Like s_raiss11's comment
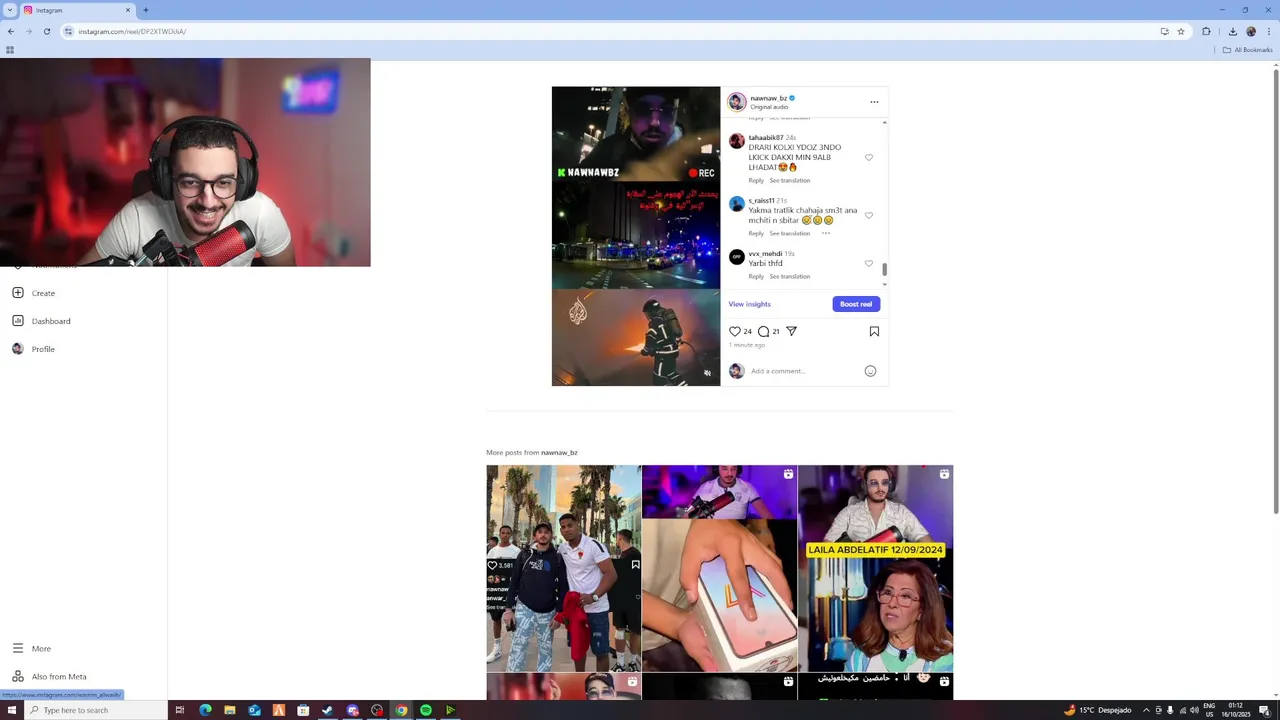Screen dimensions: 1280x720 click(x=869, y=215)
